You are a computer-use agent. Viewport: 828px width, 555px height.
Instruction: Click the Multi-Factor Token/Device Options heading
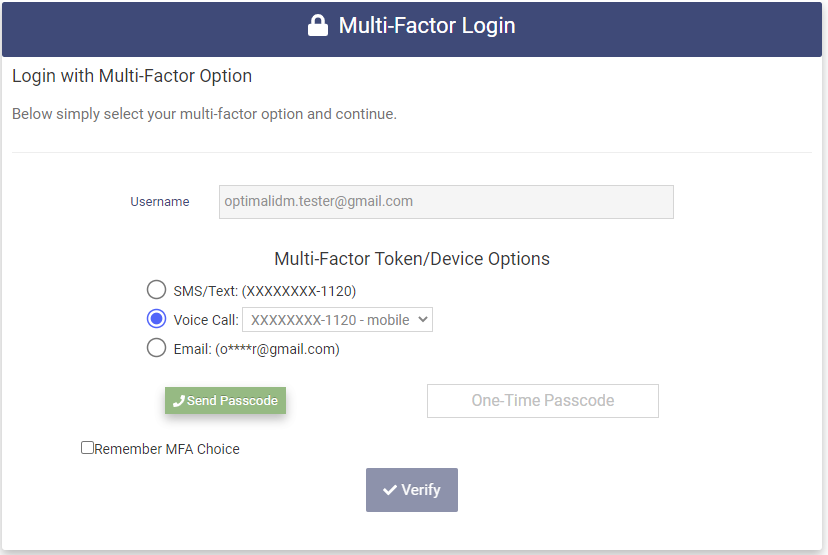(412, 259)
